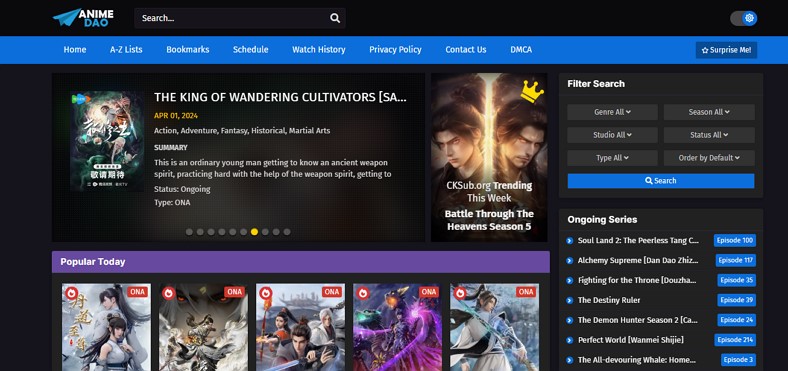Click the blue Search filter button

(x=661, y=181)
